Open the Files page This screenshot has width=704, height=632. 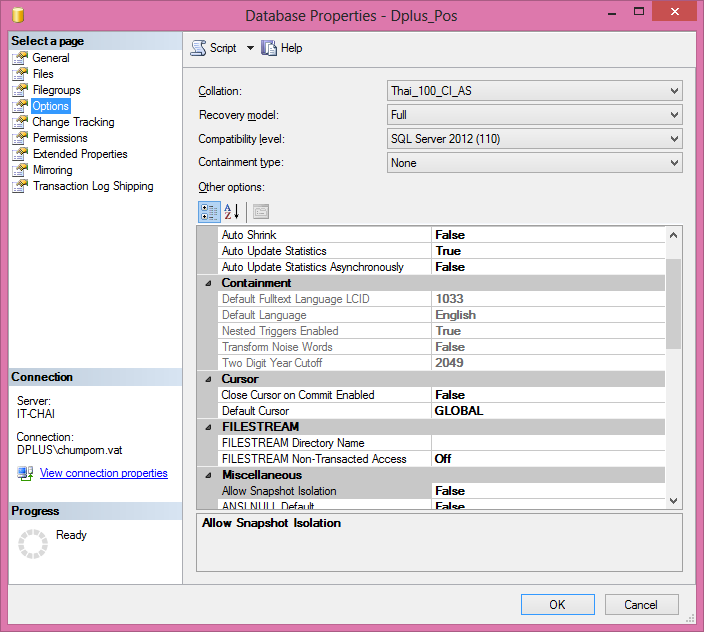pos(43,74)
